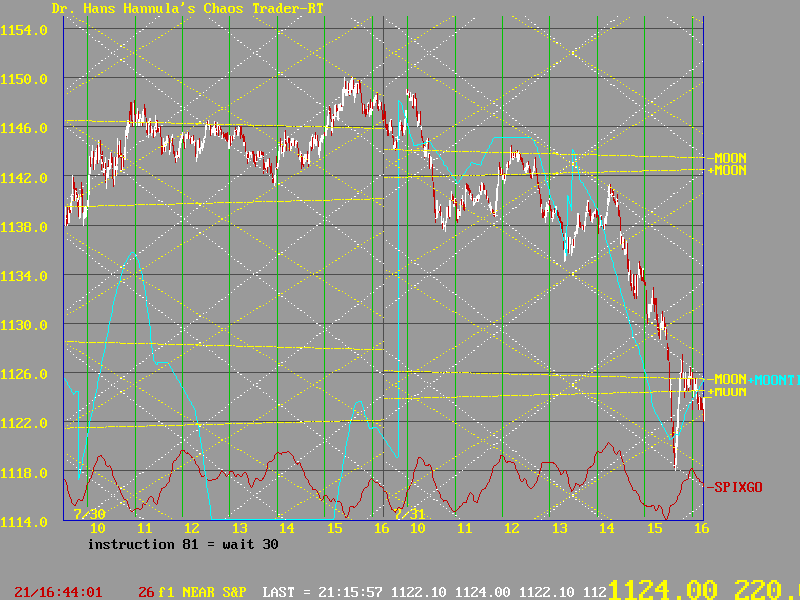Click the 1122.0 price axis label
Screen dimensions: 800x600
(x=24, y=423)
